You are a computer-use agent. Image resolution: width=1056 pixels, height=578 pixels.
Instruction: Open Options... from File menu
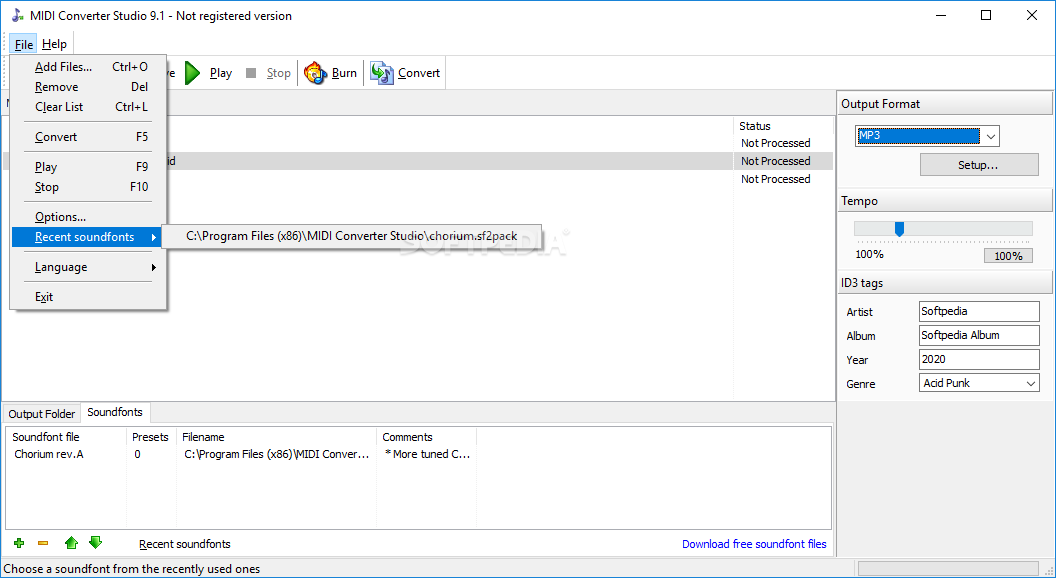click(88, 217)
